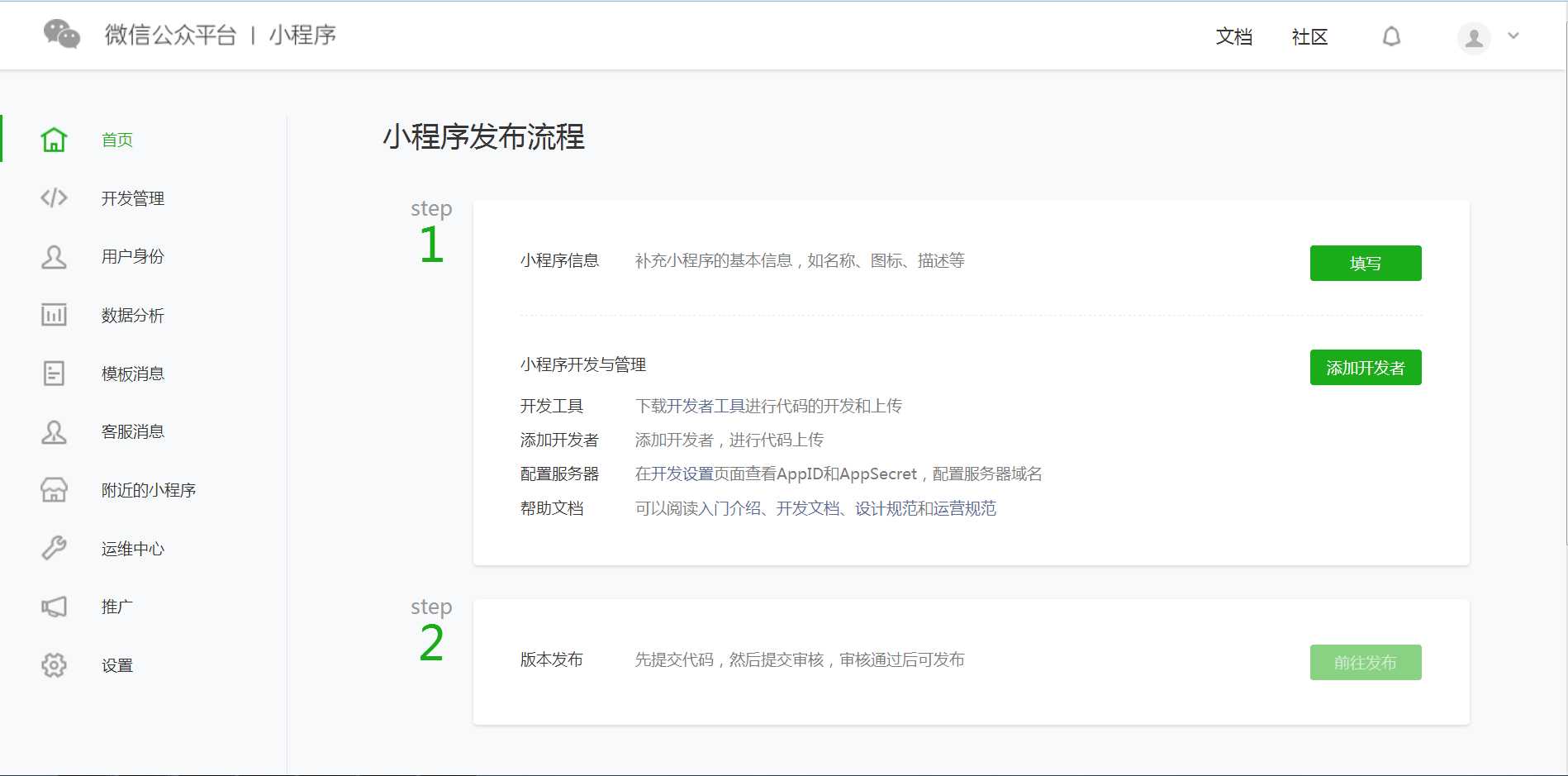Click text 添加开发者，进行代码上传
Image resolution: width=1568 pixels, height=776 pixels.
[729, 440]
